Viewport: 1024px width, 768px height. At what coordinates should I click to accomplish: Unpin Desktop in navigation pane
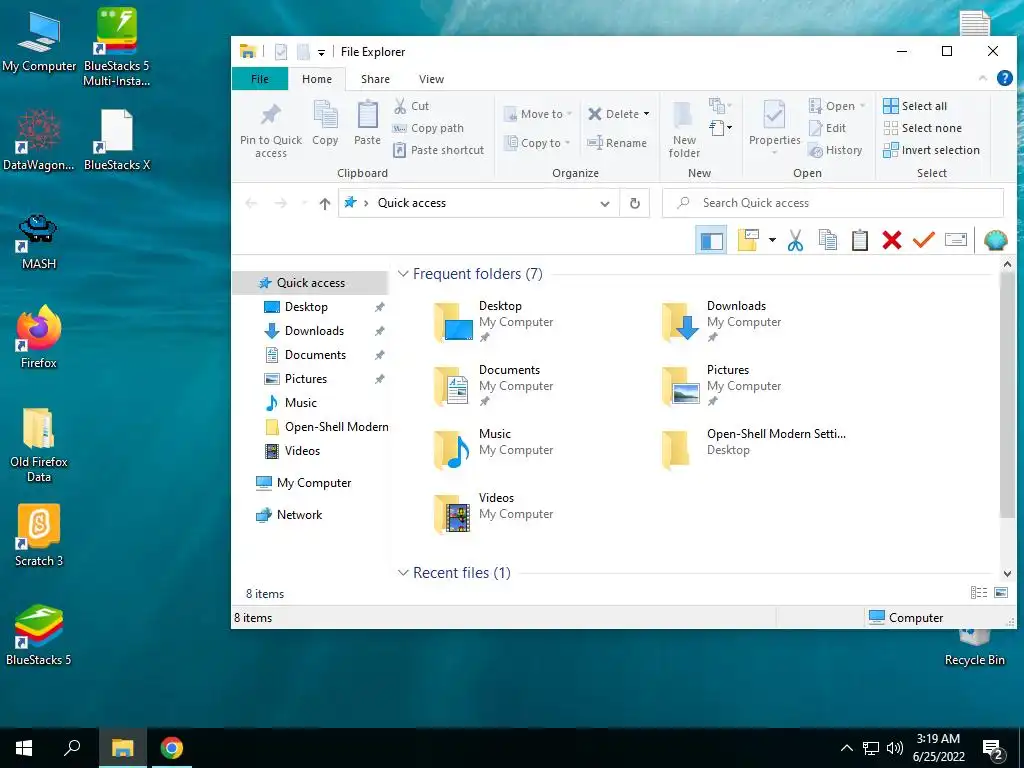coord(379,307)
